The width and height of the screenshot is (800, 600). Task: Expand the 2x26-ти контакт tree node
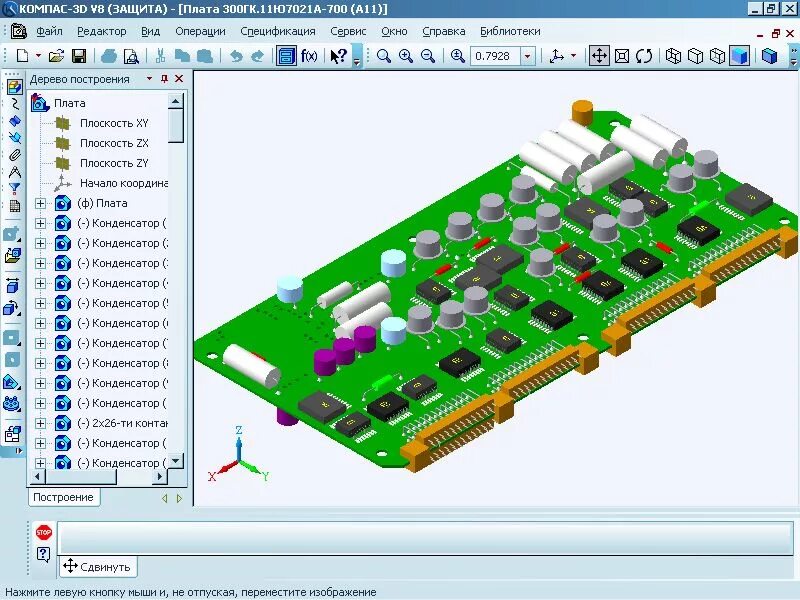point(40,423)
